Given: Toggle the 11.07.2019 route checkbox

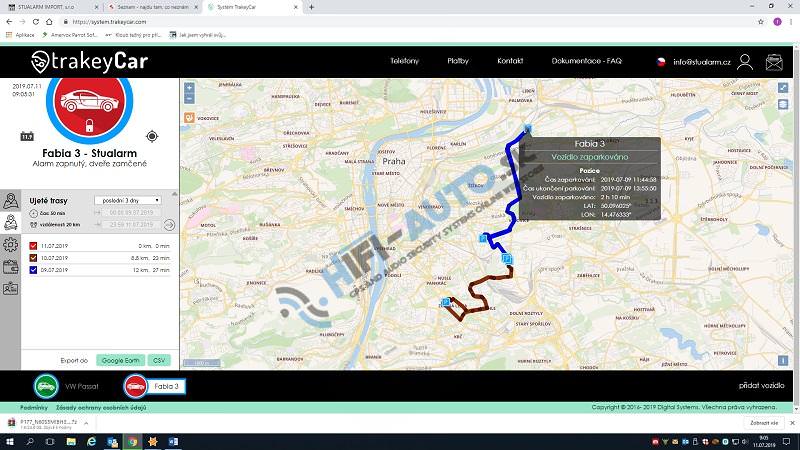Looking at the screenshot, I should [x=33, y=246].
